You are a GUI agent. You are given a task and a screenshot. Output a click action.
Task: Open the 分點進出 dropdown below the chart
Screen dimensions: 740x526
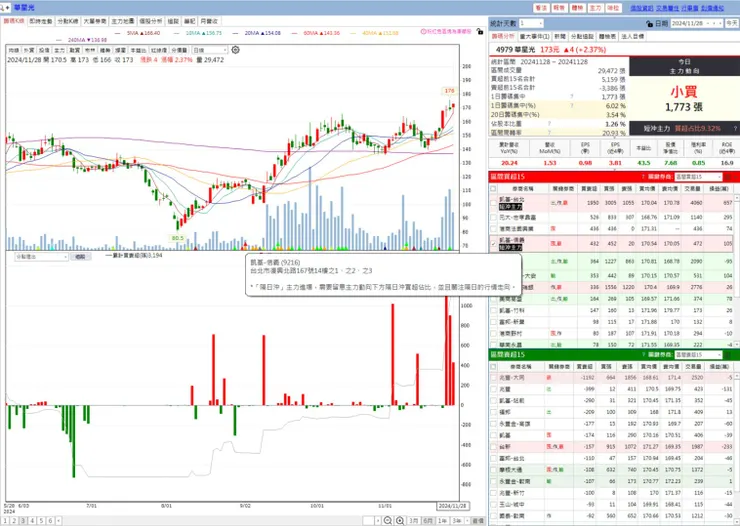click(x=42, y=257)
